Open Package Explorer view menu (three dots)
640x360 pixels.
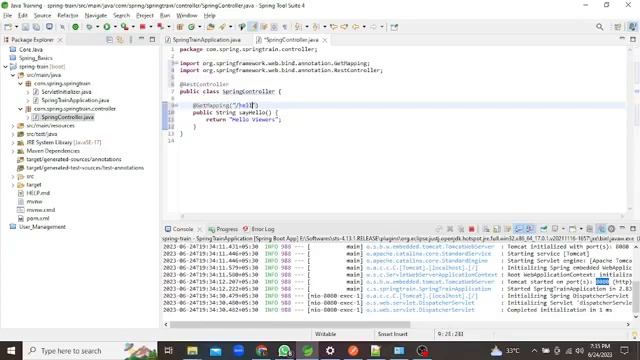[x=131, y=40]
